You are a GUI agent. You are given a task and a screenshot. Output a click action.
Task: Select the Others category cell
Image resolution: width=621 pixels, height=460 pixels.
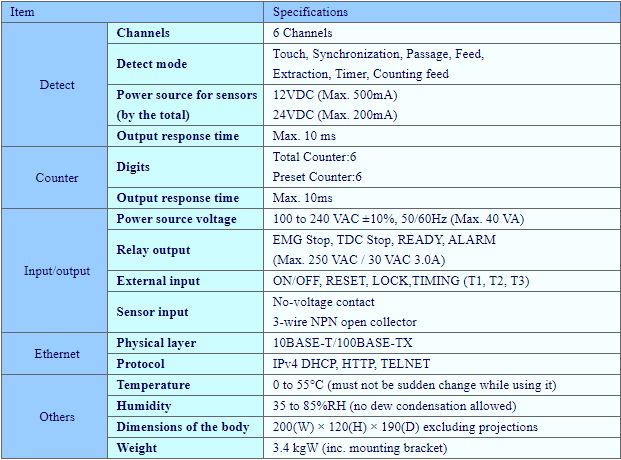click(x=56, y=417)
